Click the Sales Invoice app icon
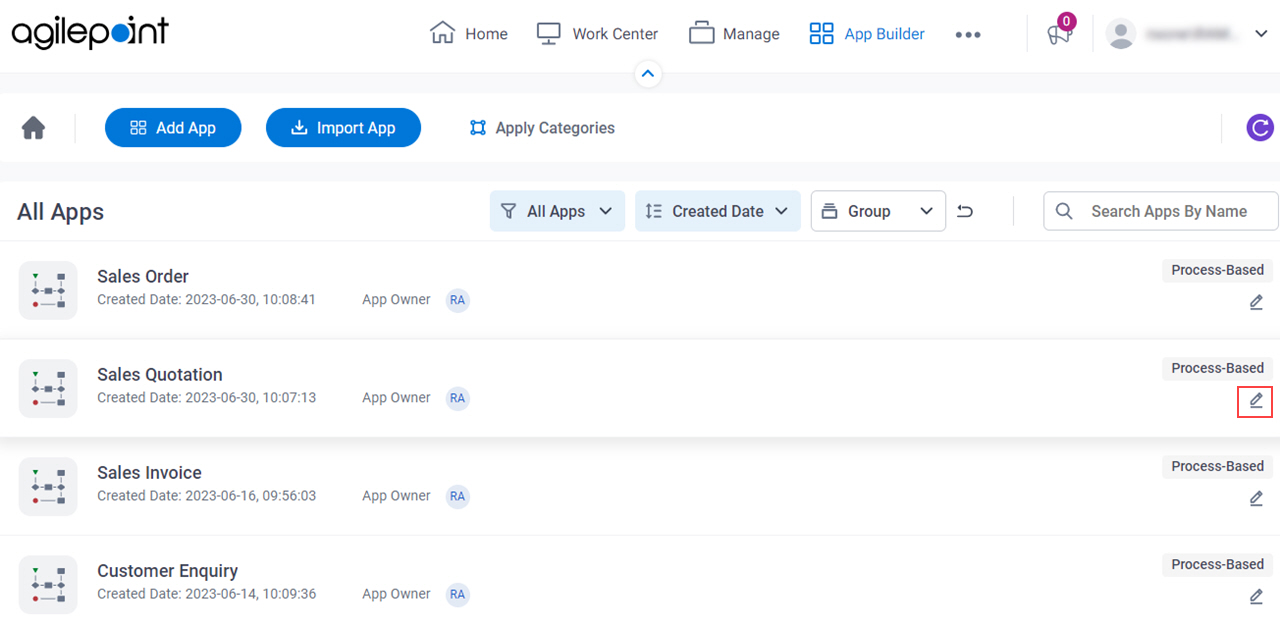 click(x=48, y=486)
